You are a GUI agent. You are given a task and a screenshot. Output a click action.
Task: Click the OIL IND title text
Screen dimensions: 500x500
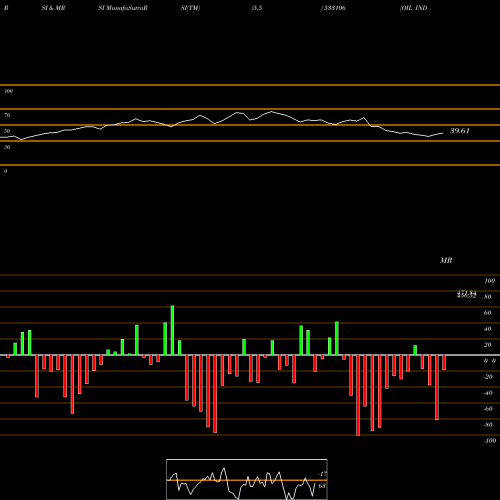tap(413, 8)
